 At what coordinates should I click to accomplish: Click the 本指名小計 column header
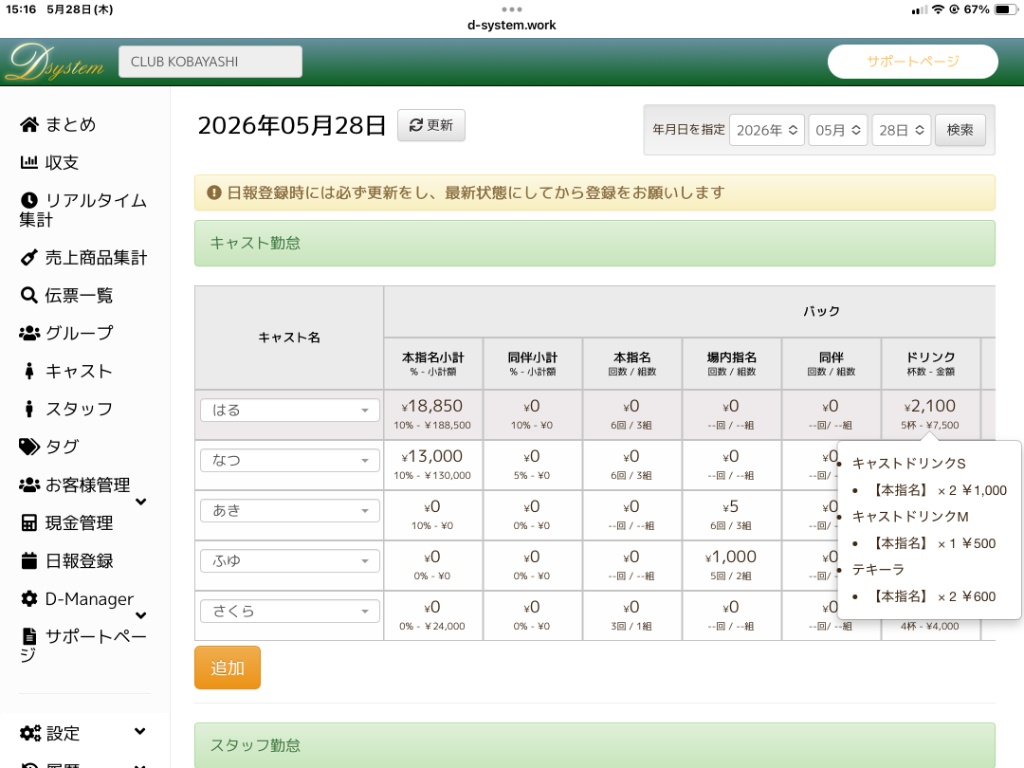pos(432,364)
